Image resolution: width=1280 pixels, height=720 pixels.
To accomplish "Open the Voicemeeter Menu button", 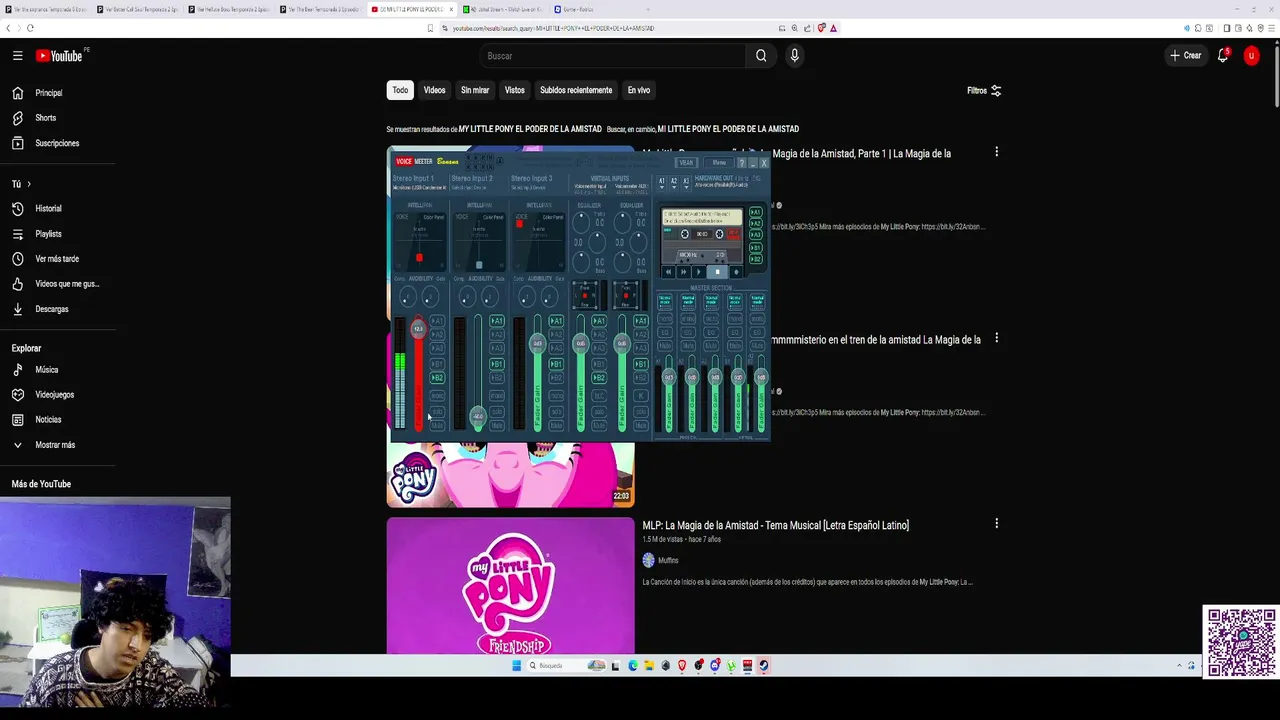I will click(719, 162).
